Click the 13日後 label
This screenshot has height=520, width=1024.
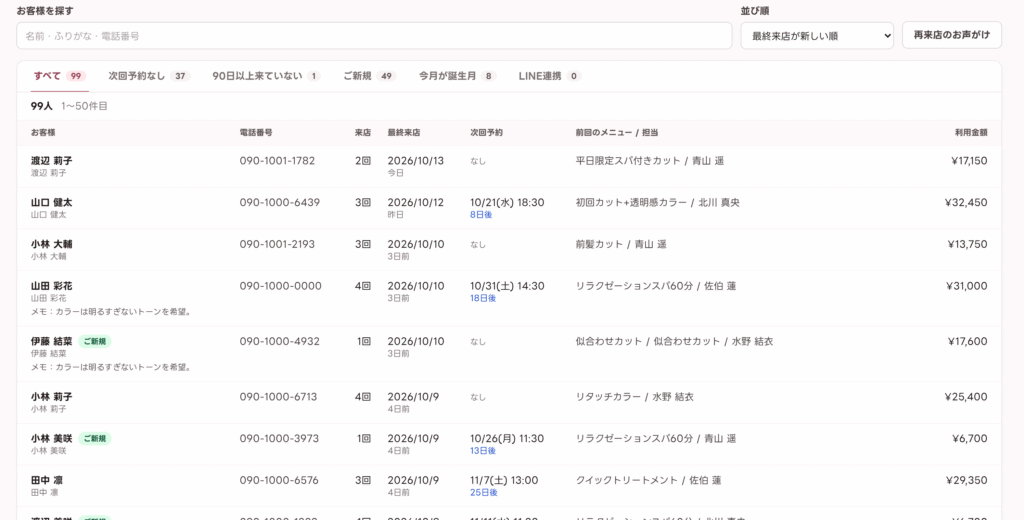[x=483, y=451]
